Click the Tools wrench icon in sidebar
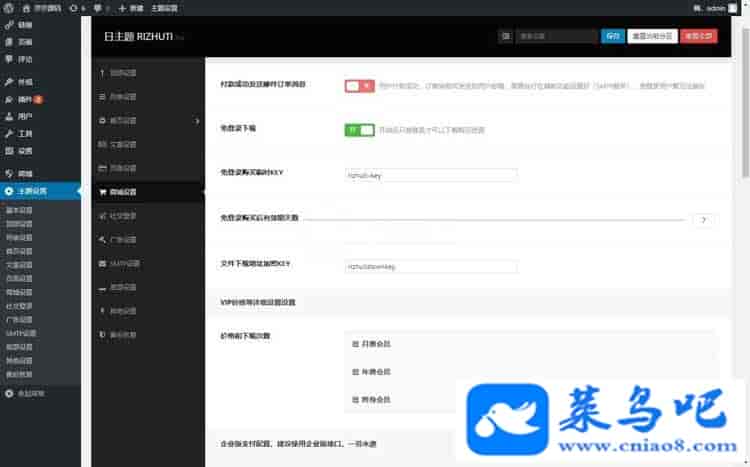Viewport: 750px width, 467px height. click(9, 133)
